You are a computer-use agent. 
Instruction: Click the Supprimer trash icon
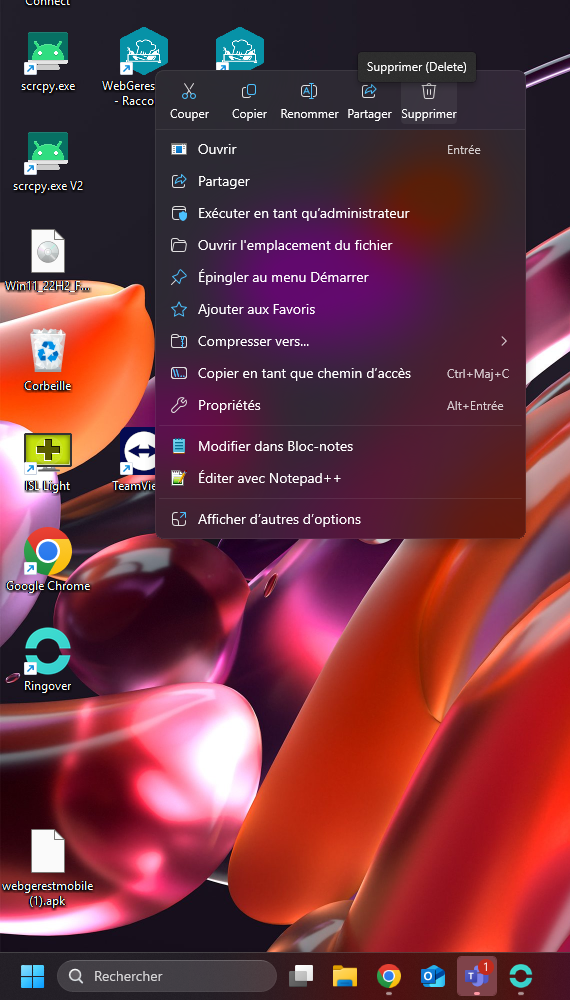[428, 91]
